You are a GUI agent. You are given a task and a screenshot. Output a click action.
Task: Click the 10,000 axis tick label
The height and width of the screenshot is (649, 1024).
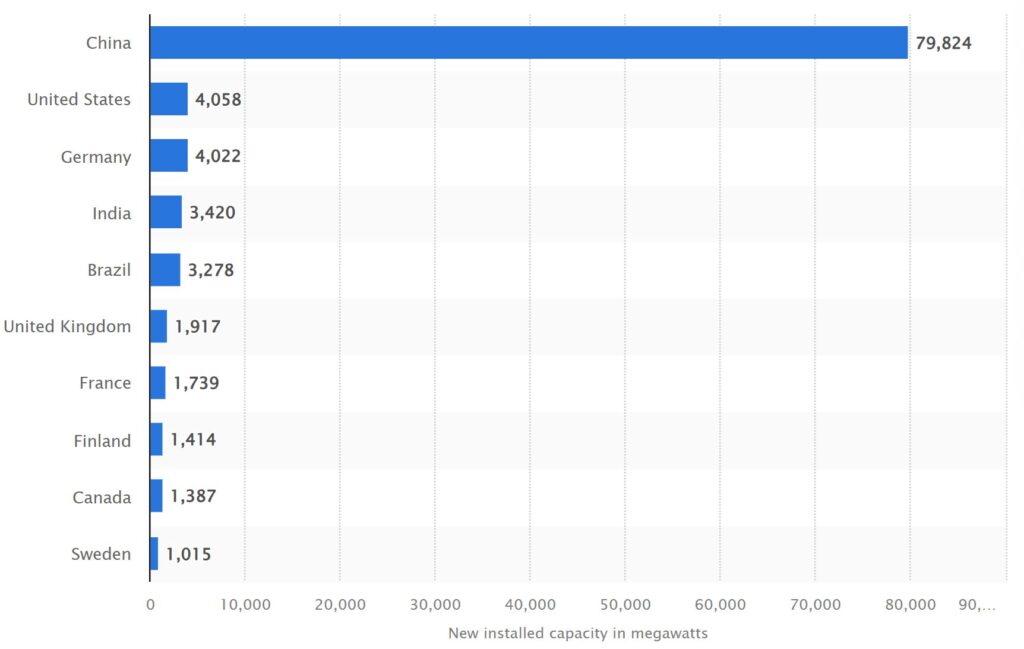pos(244,604)
